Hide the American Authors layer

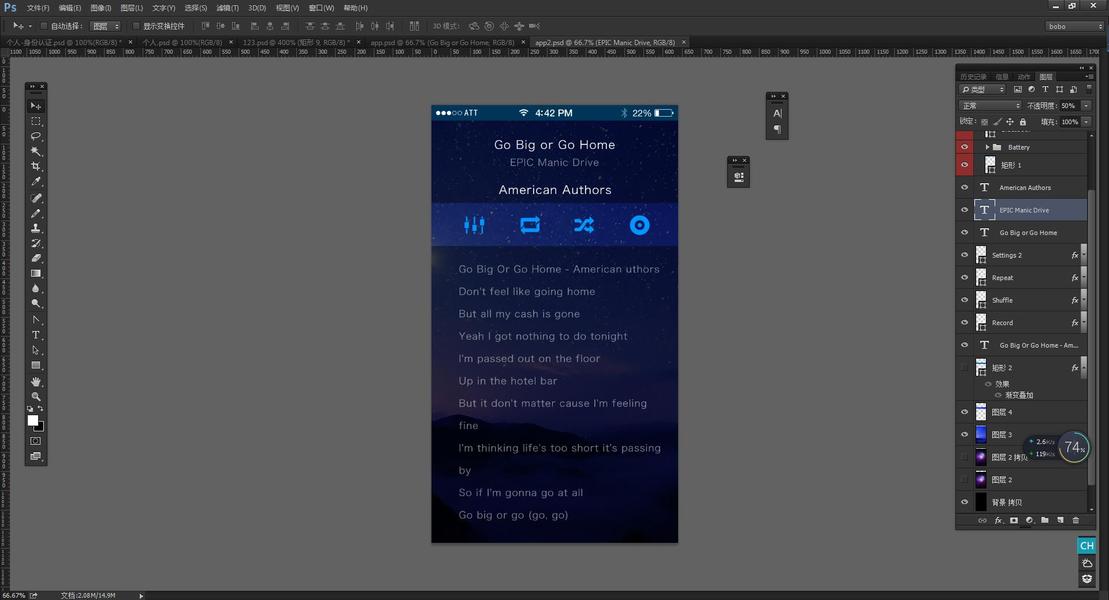click(964, 188)
